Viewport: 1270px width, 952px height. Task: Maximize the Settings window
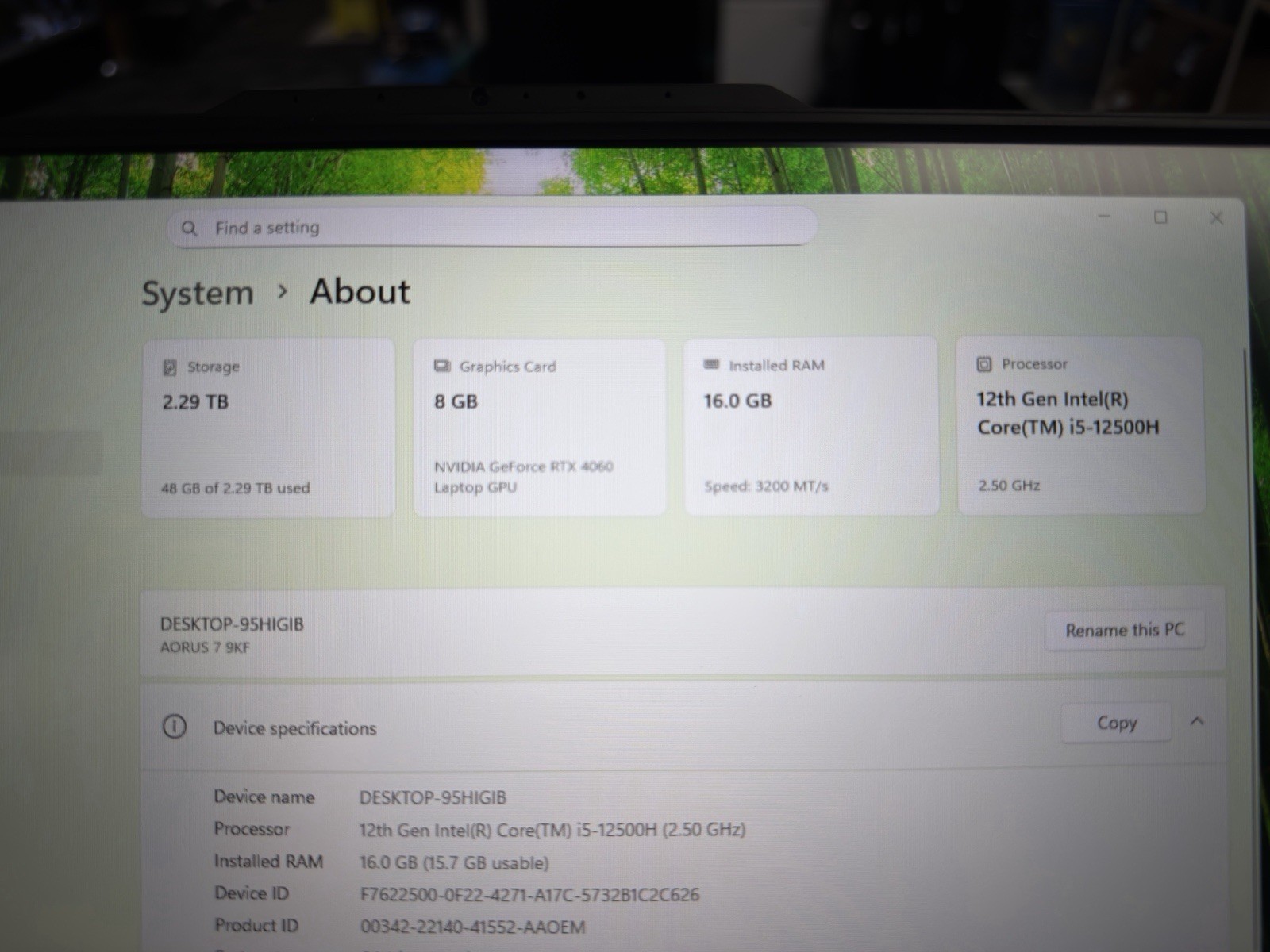(1160, 217)
